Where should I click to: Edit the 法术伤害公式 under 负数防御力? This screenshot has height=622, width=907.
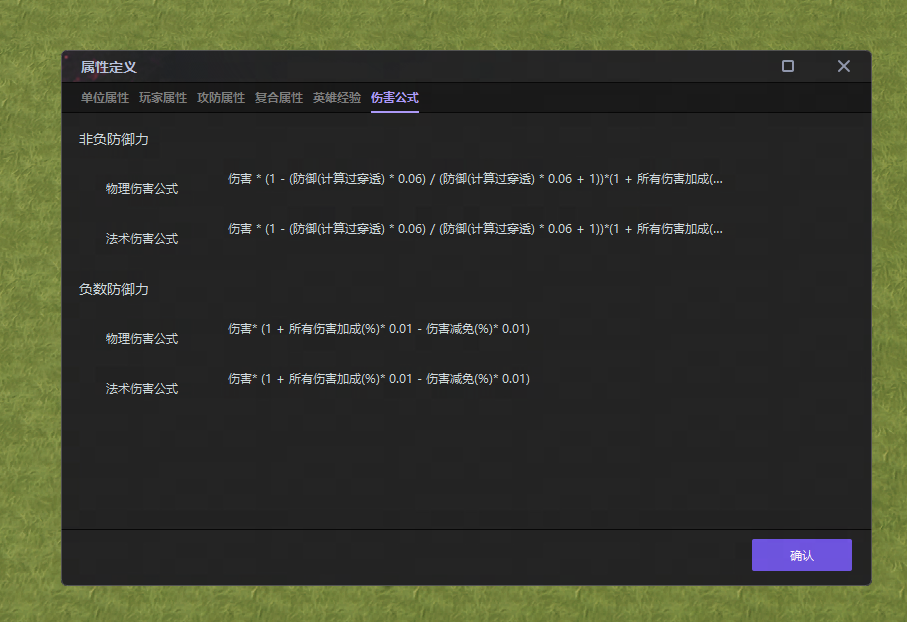378,378
